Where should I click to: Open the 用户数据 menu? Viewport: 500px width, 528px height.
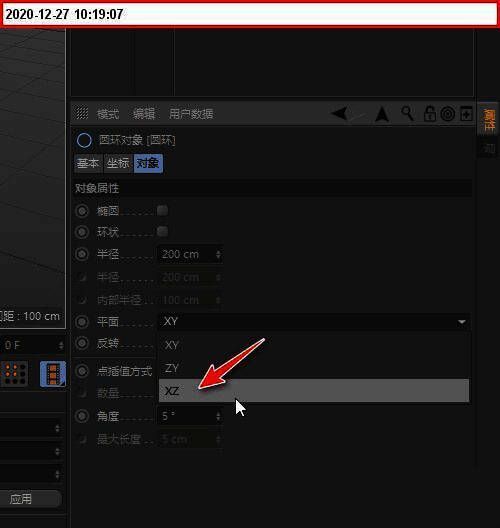pos(191,114)
